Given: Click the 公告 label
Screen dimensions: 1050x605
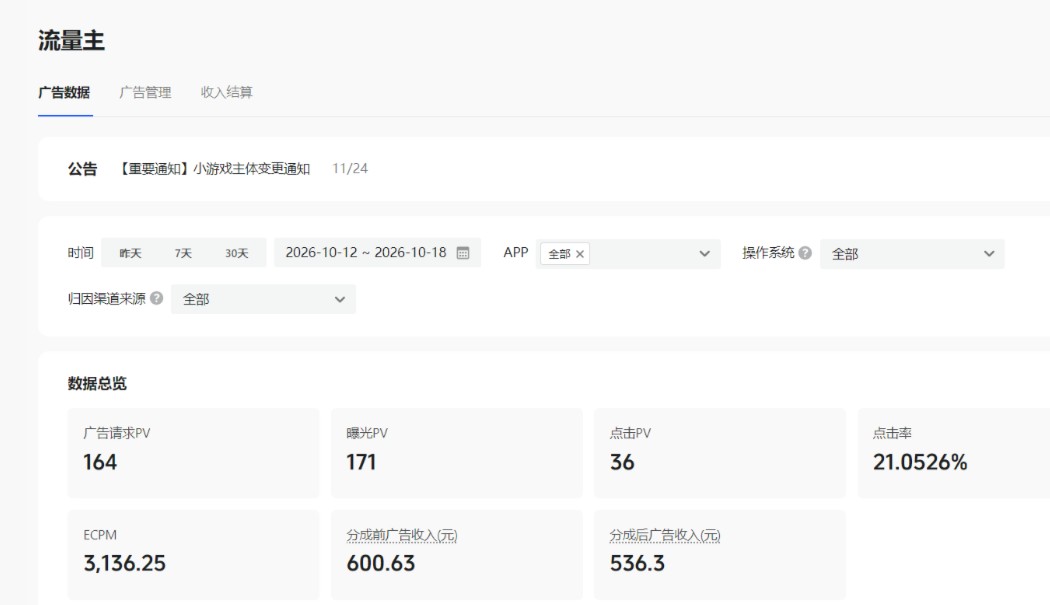Looking at the screenshot, I should 82,169.
